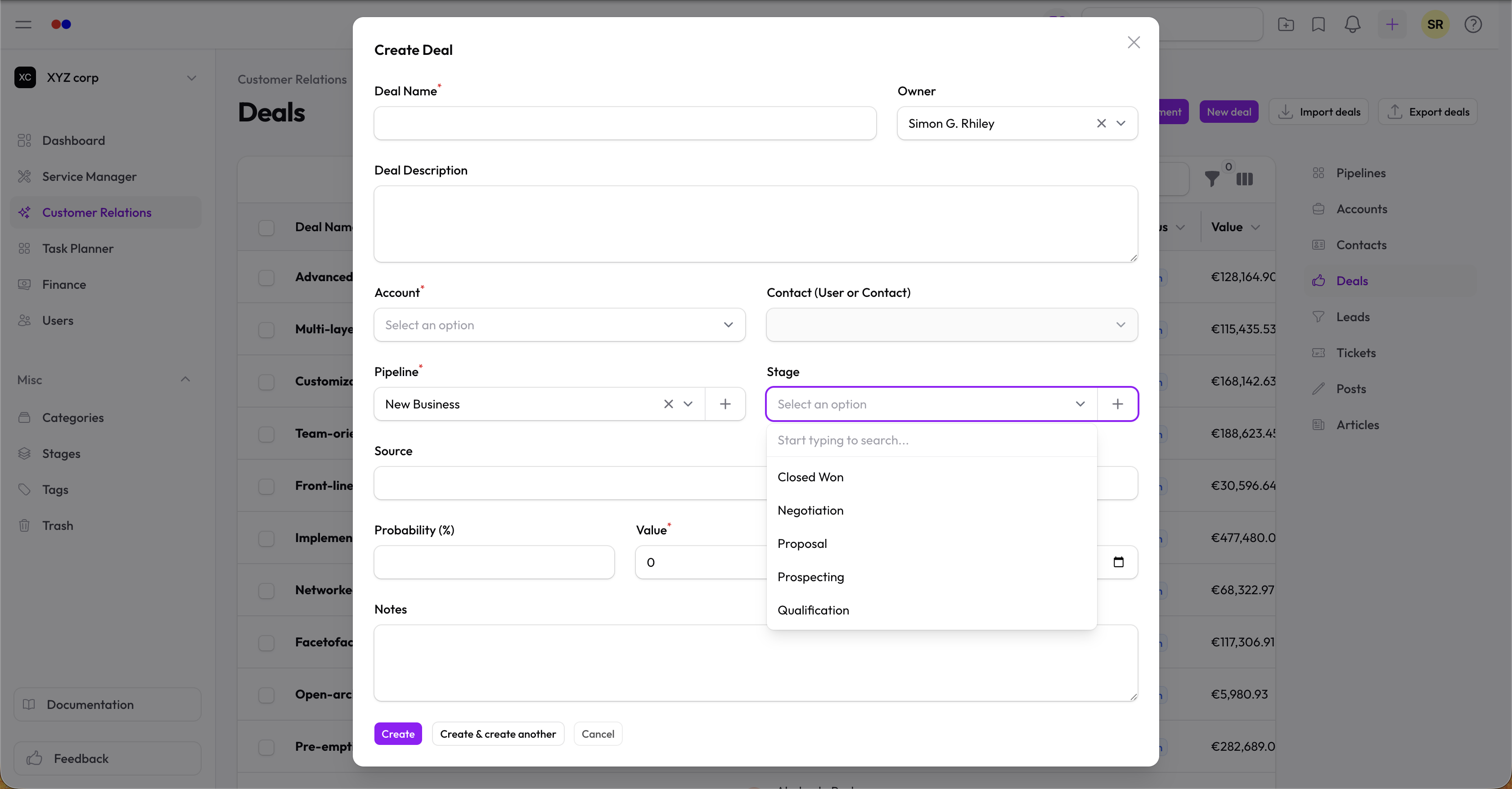The image size is (1512, 789).
Task: Open bookmarks icon in top bar
Action: (1318, 24)
